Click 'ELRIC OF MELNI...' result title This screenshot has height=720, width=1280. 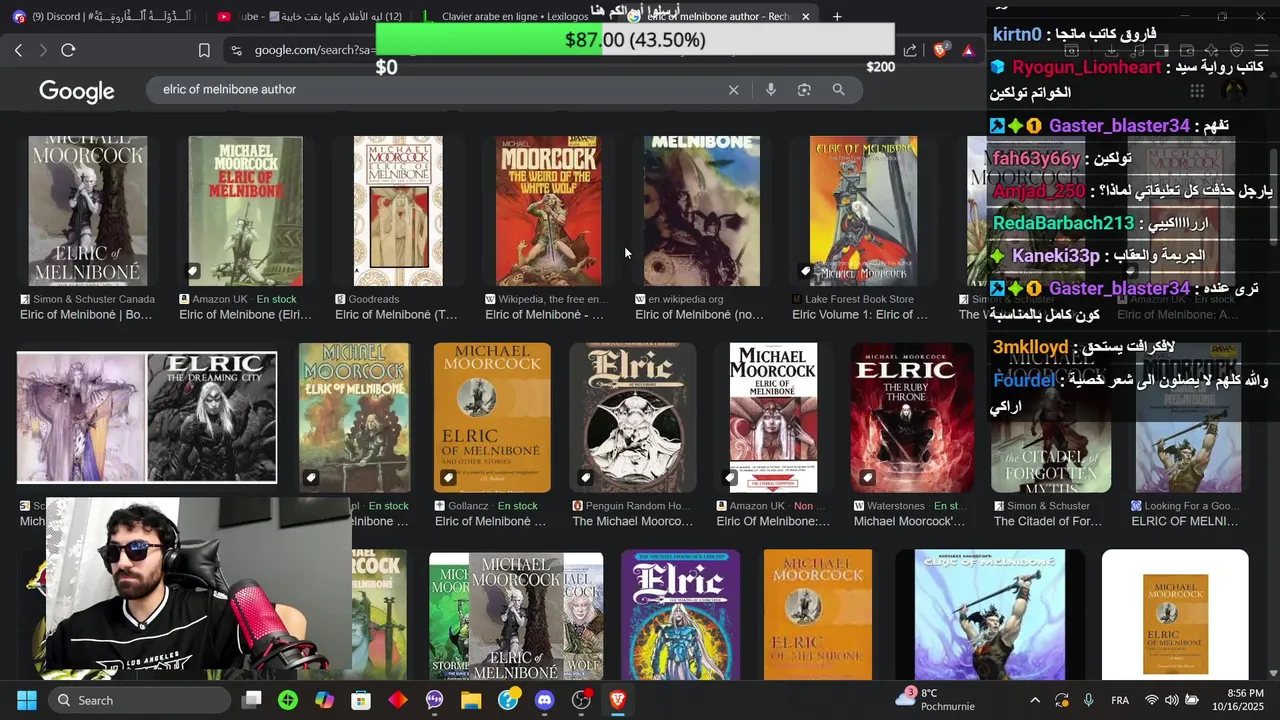(x=1184, y=521)
